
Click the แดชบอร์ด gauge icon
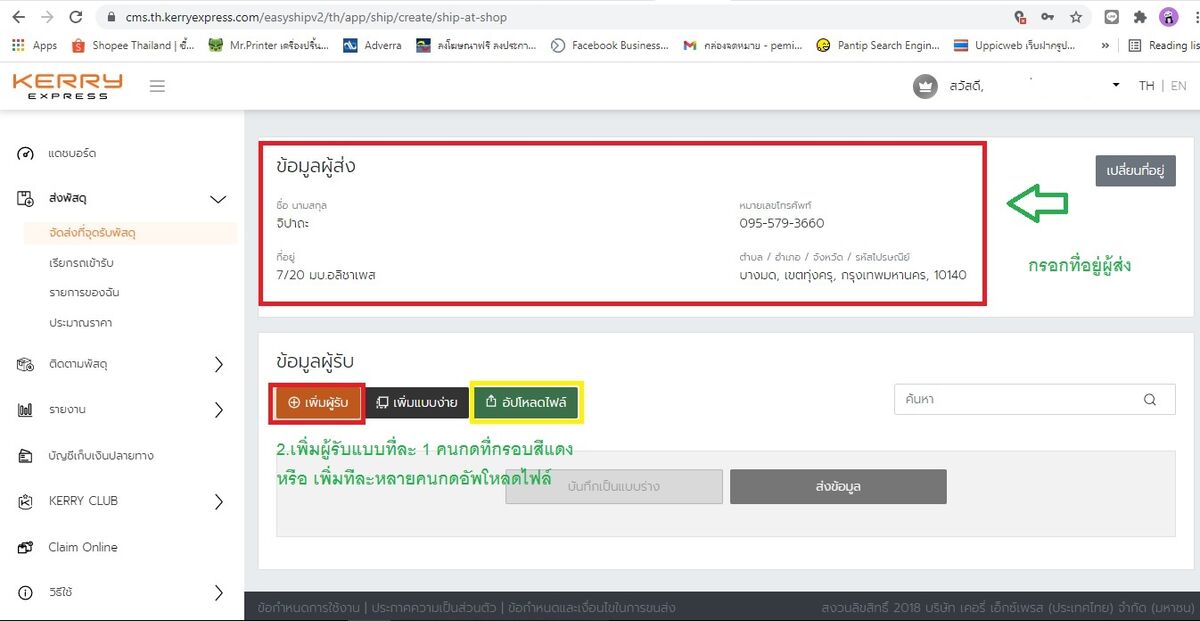(26, 153)
